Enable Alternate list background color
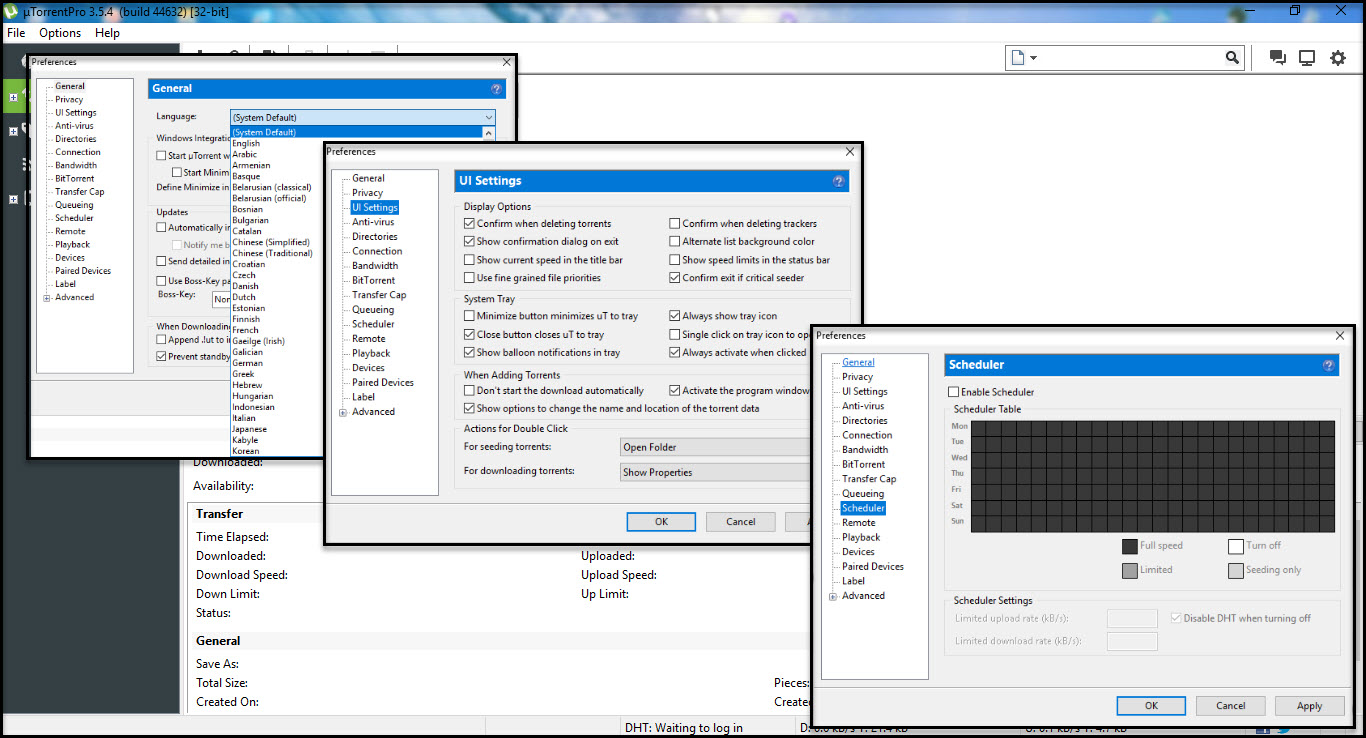Screen dimensions: 1366x738 click(675, 242)
